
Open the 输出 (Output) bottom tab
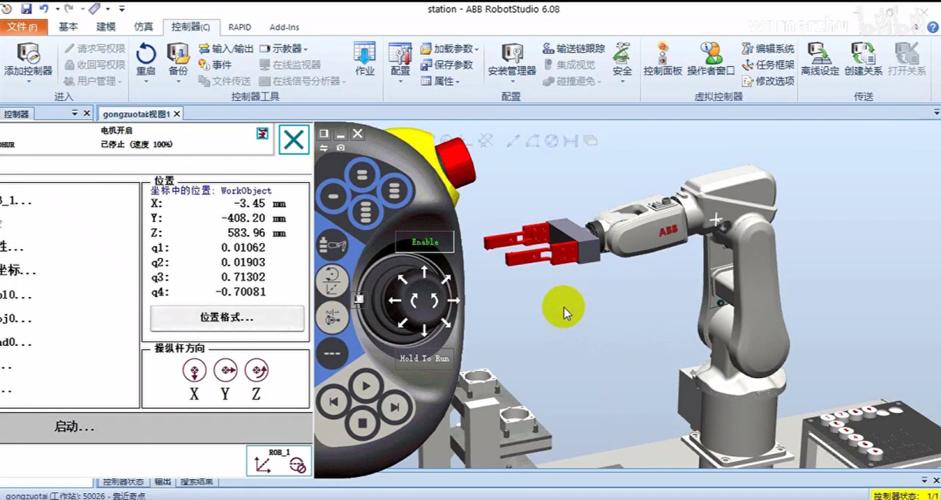[163, 481]
